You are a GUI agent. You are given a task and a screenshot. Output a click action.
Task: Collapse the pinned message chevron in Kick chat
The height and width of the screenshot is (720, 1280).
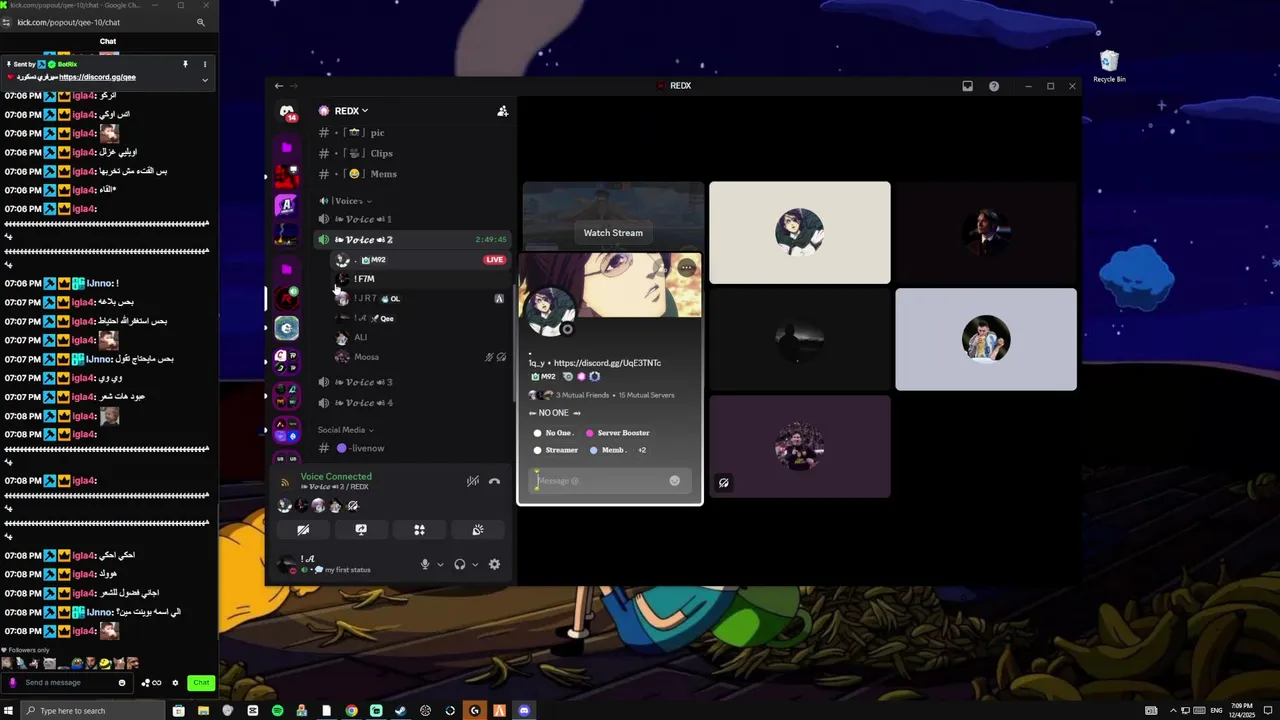pyautogui.click(x=205, y=79)
